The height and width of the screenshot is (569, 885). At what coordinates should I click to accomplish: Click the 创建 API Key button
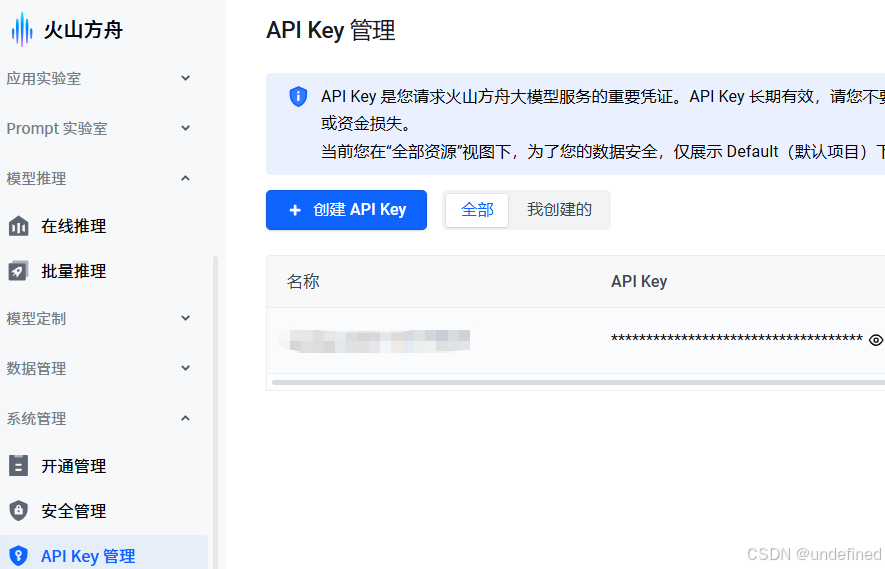[347, 210]
